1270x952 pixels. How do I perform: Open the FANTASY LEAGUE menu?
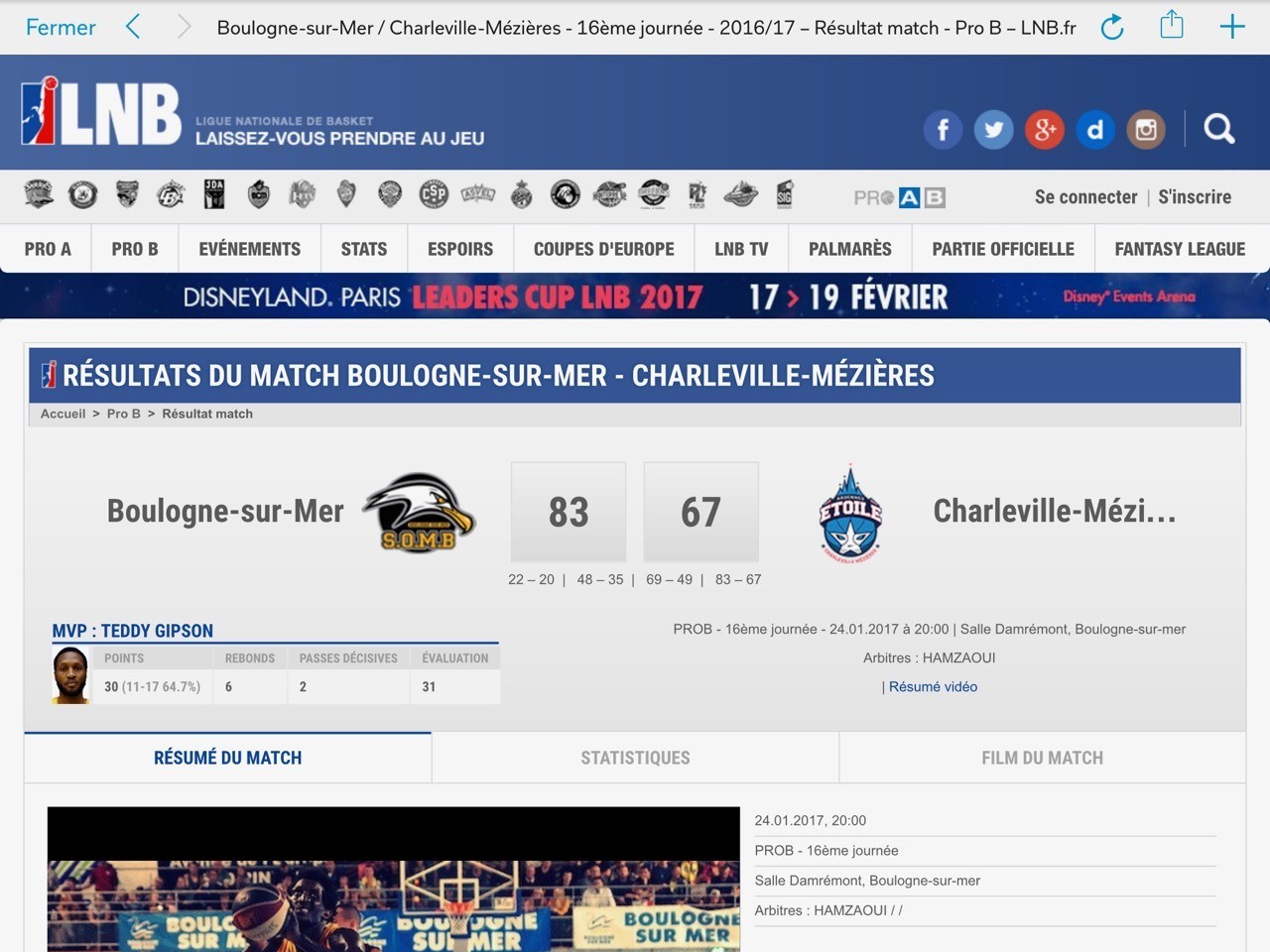coord(1180,249)
